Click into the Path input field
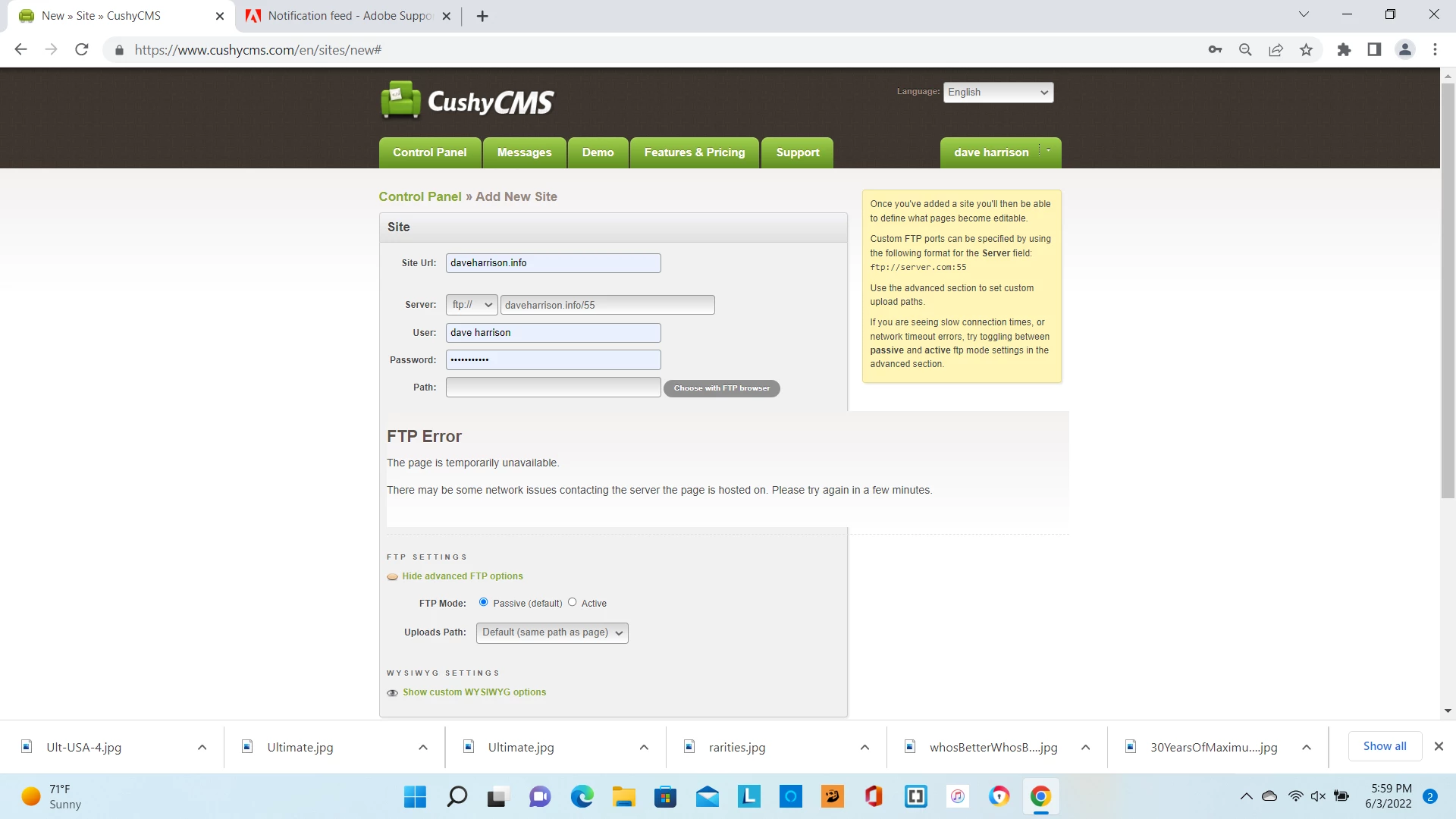The height and width of the screenshot is (819, 1456). tap(553, 388)
